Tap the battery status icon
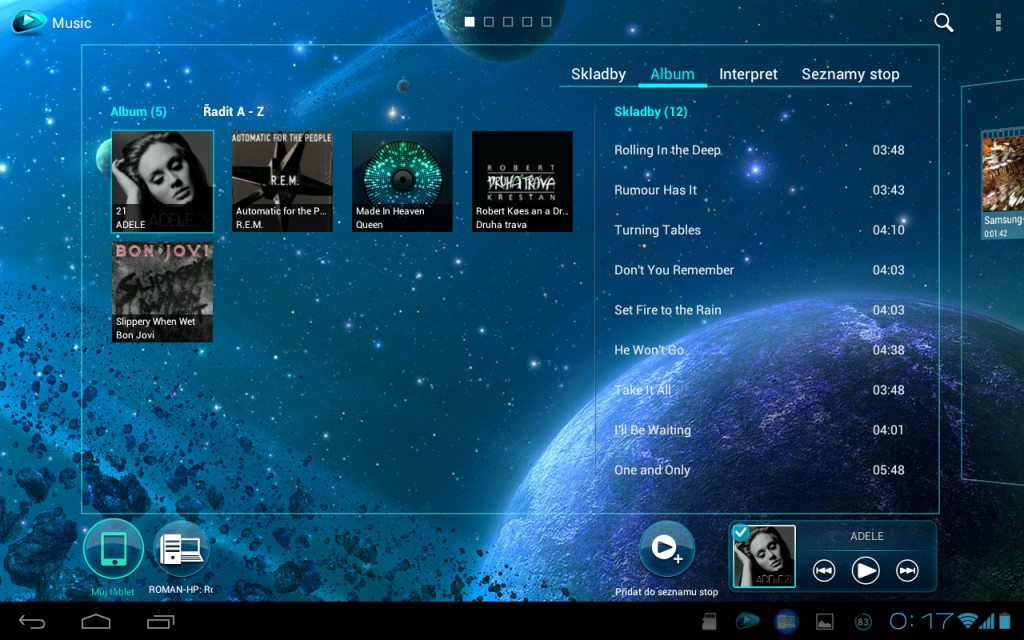1024x640 pixels. (x=1004, y=620)
